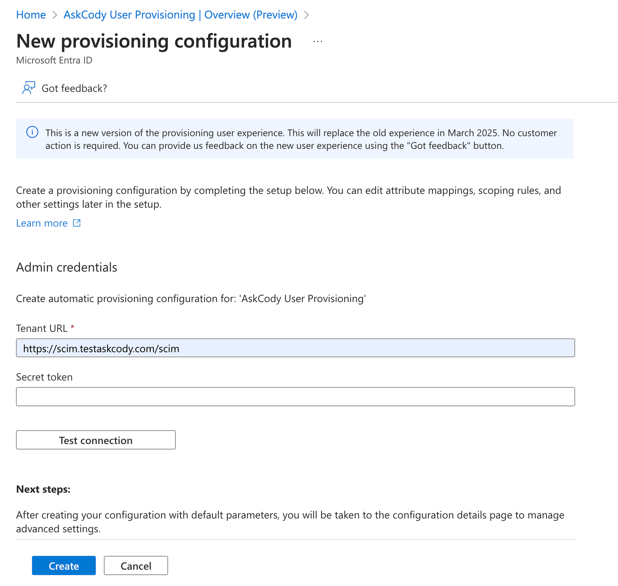The width and height of the screenshot is (618, 586).
Task: Click the breadcrumb chevron after Home
Action: point(55,15)
